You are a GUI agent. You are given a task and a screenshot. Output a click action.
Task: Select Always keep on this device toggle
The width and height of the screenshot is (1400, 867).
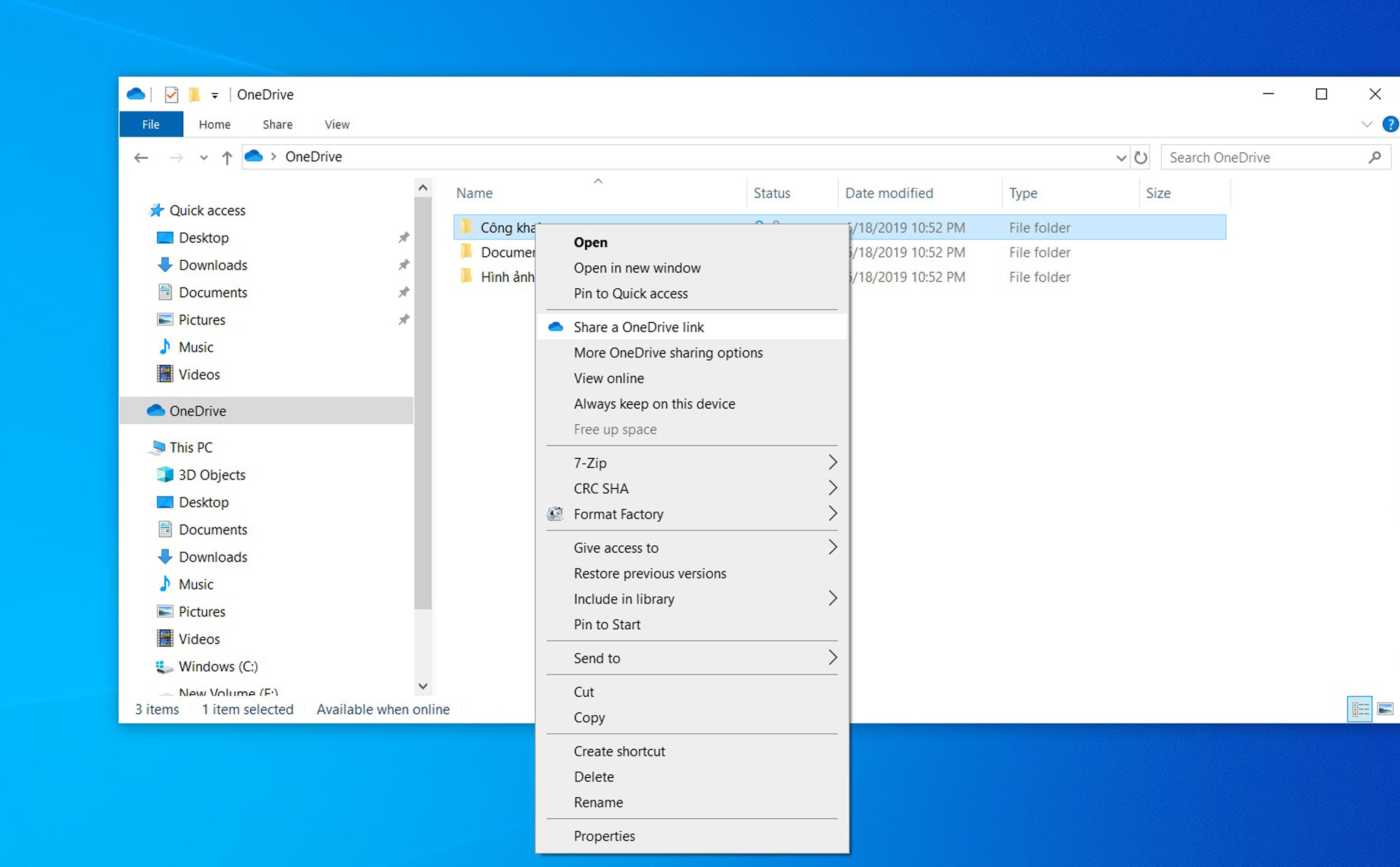(654, 404)
